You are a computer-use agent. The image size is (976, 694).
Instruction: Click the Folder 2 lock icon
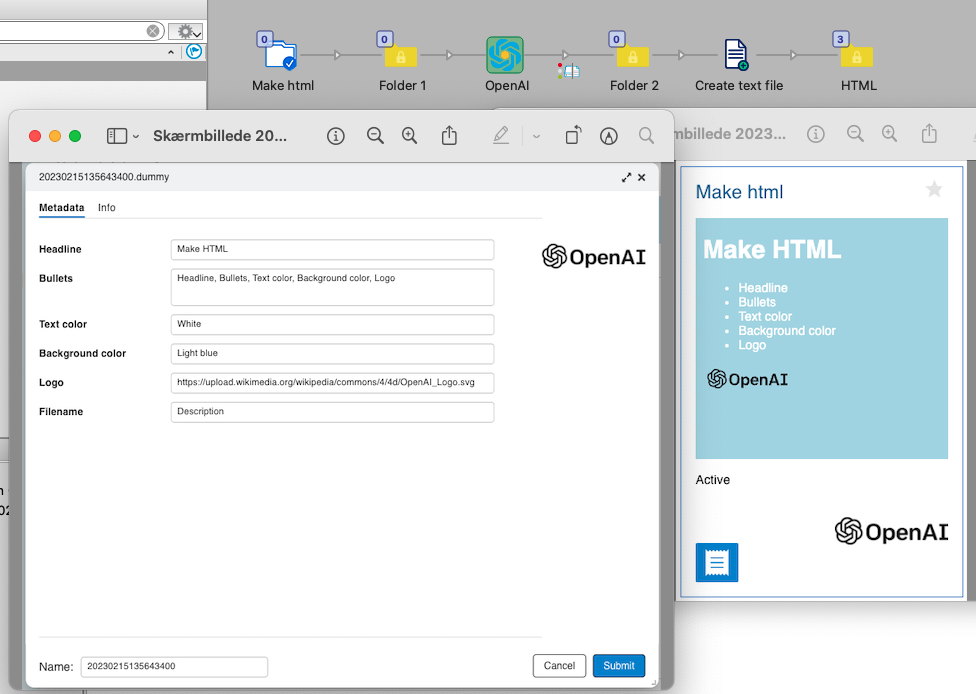632,57
